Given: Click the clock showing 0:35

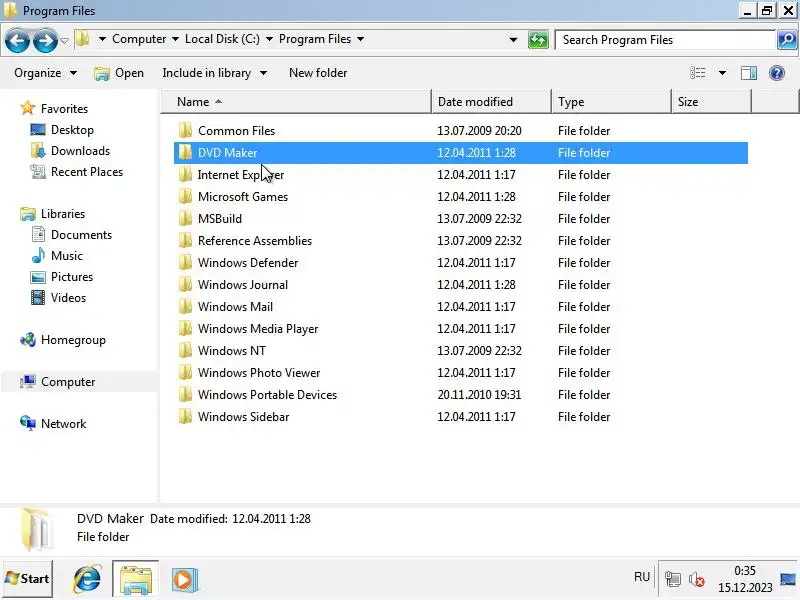Looking at the screenshot, I should click(x=745, y=570).
